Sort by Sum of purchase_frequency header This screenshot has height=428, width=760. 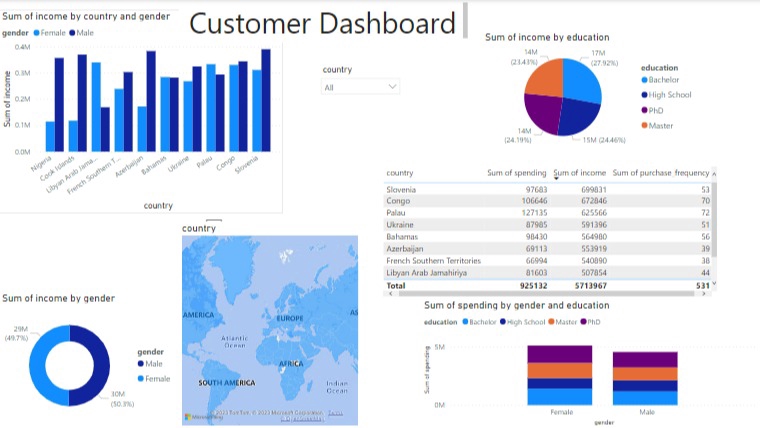[661, 173]
